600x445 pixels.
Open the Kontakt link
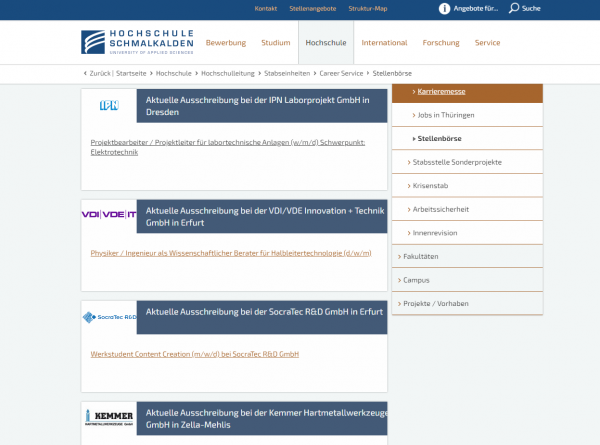[266, 8]
